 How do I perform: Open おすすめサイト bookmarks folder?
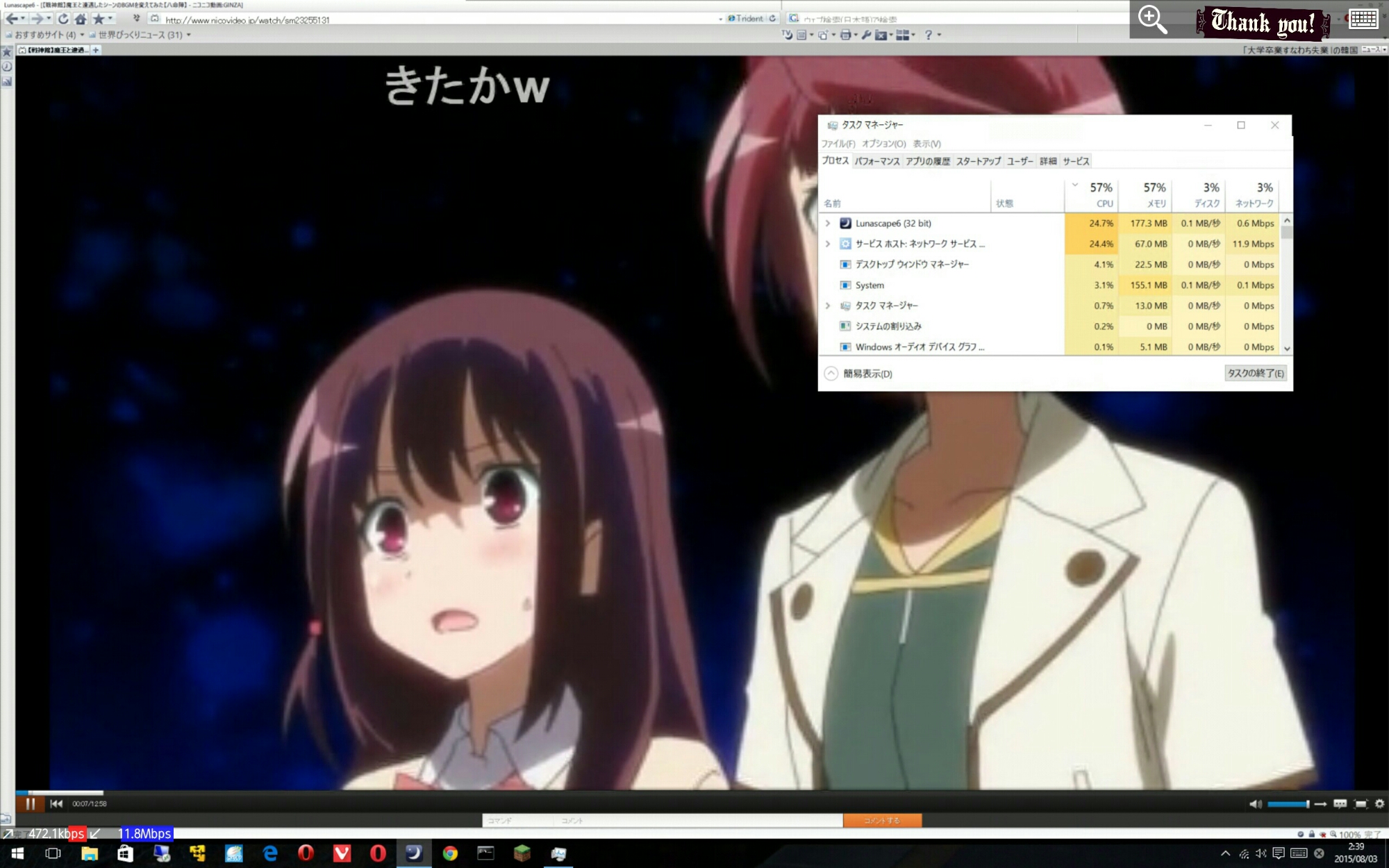tap(44, 35)
